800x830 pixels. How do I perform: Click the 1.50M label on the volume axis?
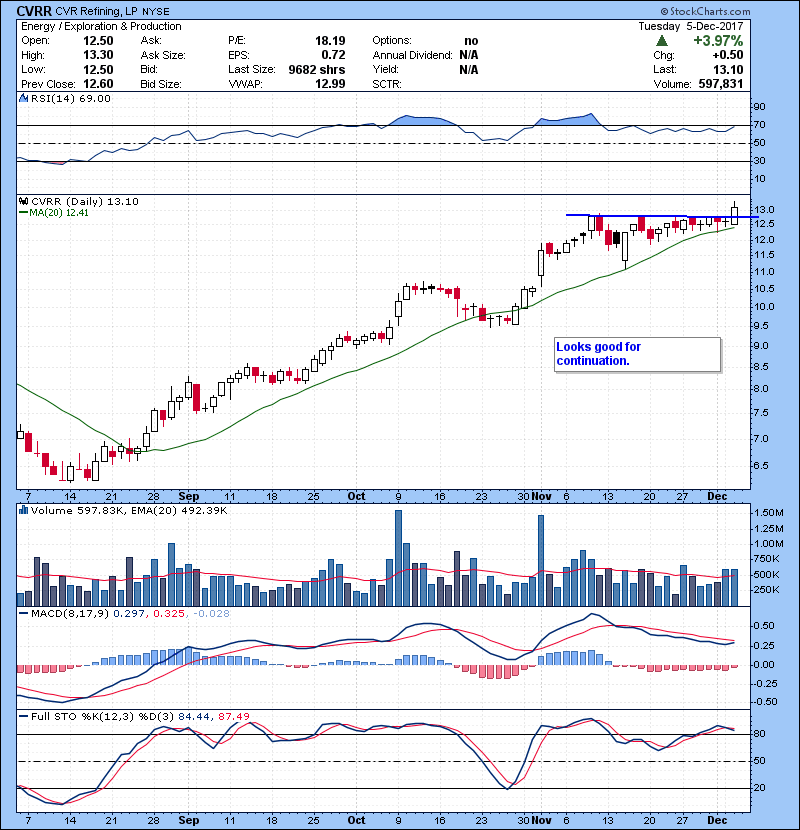click(x=769, y=512)
